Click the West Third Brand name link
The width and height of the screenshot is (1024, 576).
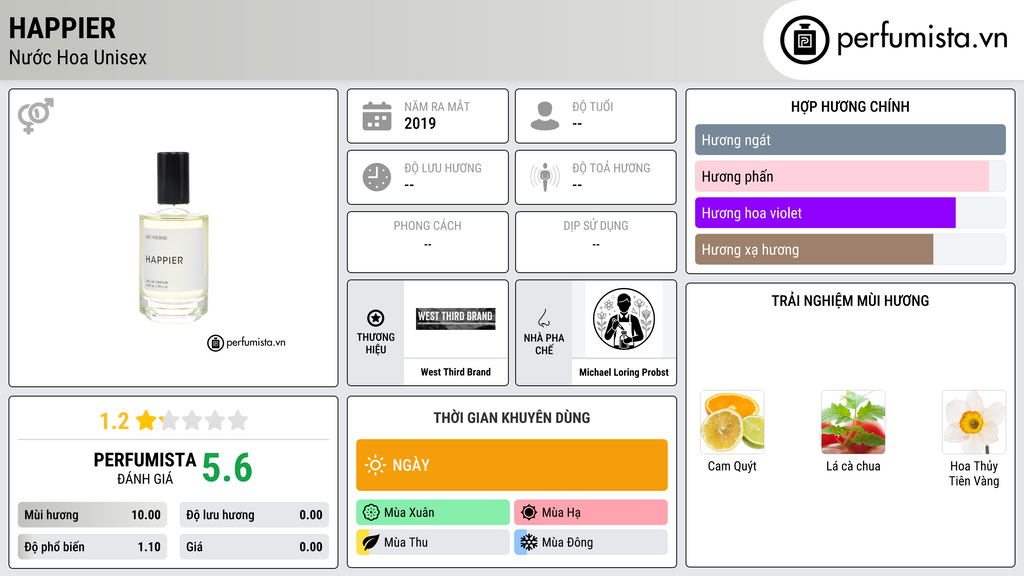click(456, 372)
